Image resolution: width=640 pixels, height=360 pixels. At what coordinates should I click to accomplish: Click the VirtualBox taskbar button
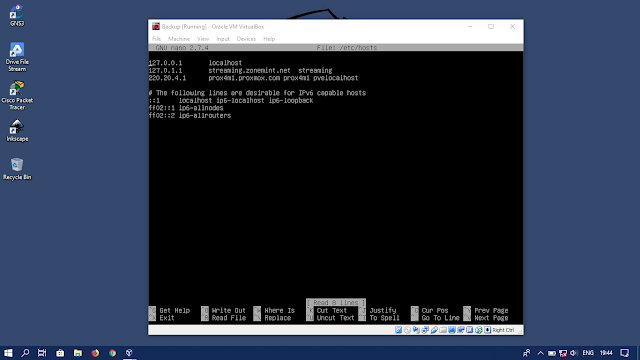129,353
